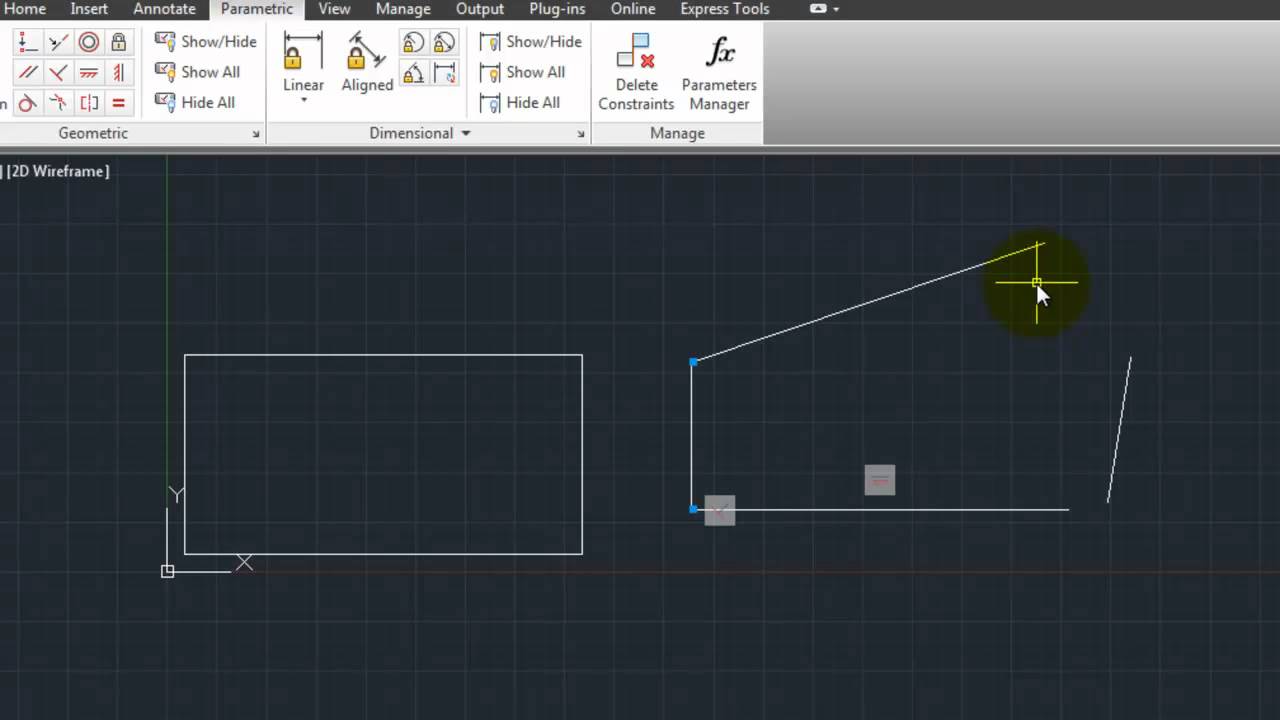Open Geometric panel dialog launcher arrow
This screenshot has width=1280, height=720.
(256, 134)
